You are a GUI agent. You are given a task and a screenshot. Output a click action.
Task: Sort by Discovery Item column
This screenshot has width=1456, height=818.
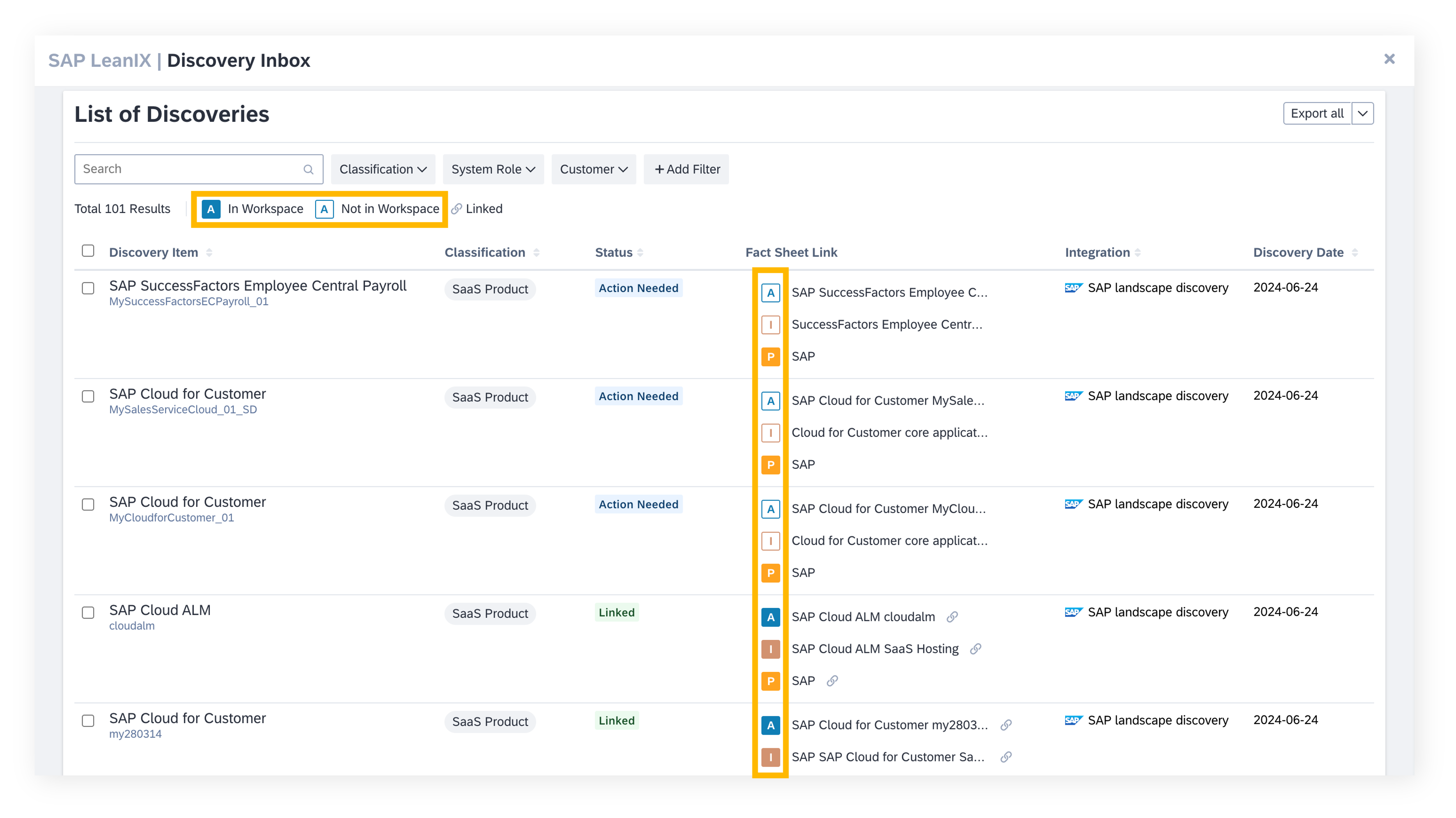click(209, 253)
